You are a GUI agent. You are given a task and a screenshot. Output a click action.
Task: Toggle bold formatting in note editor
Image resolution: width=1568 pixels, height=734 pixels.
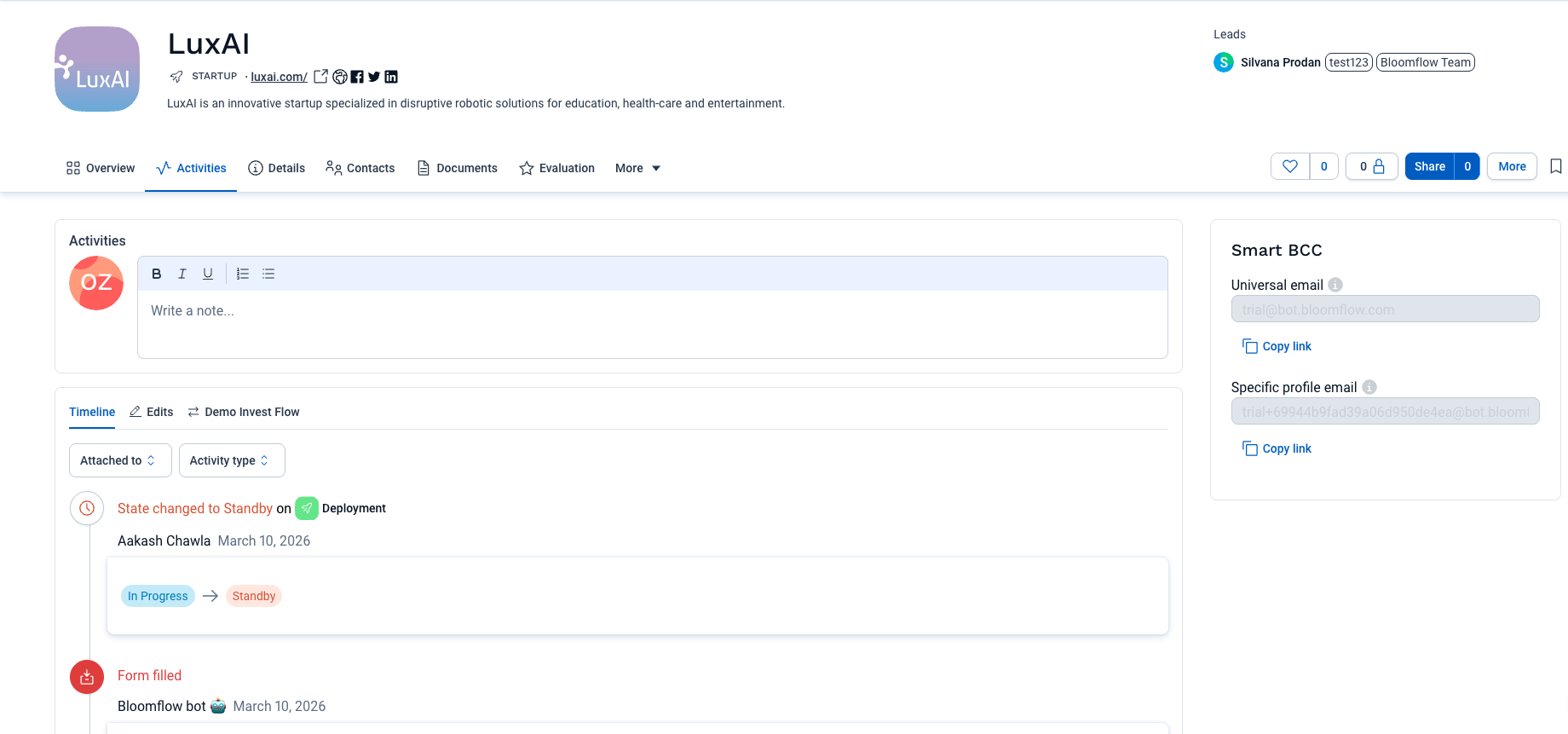(x=157, y=274)
